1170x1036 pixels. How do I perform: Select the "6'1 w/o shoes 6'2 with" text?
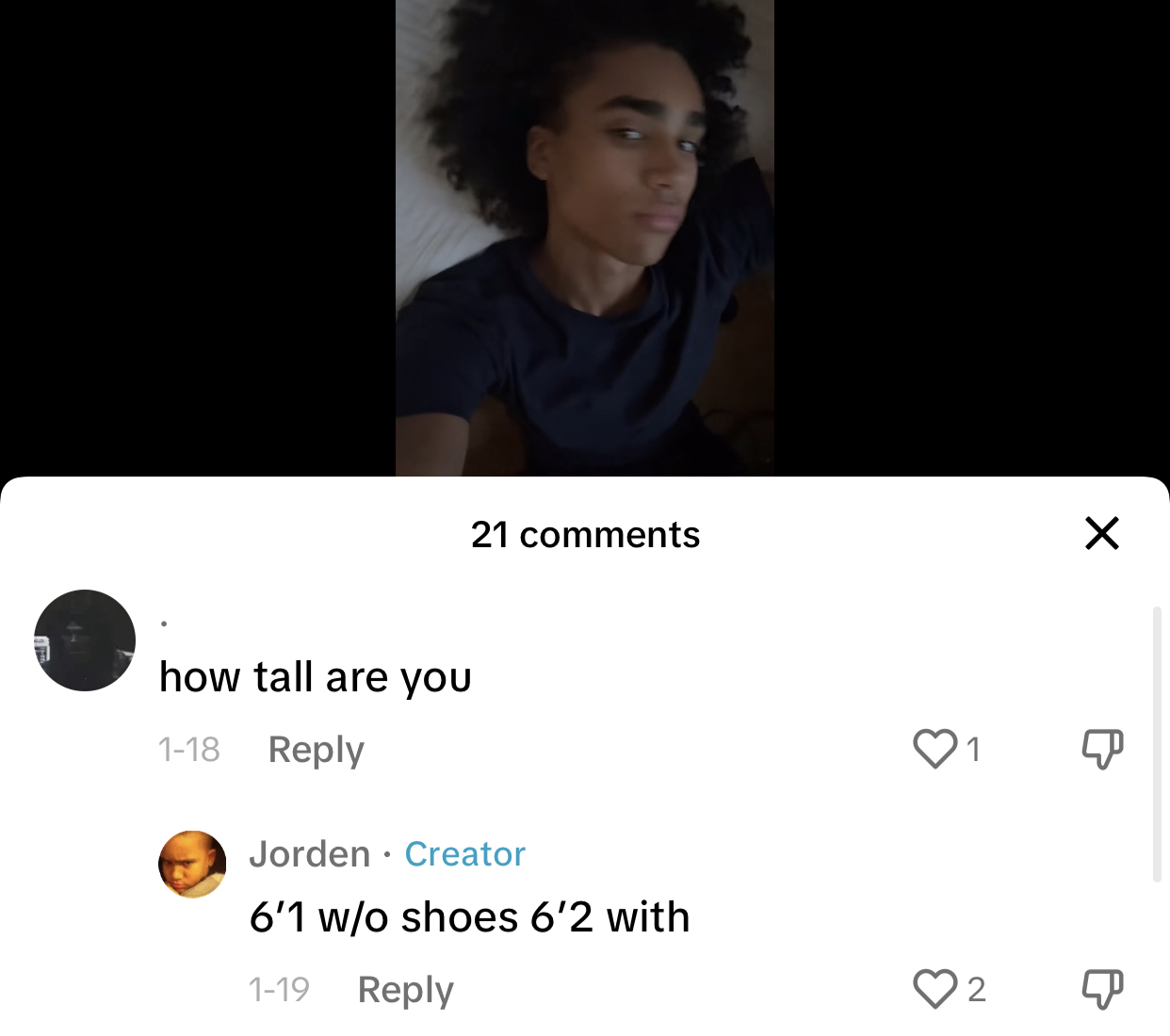coord(469,917)
